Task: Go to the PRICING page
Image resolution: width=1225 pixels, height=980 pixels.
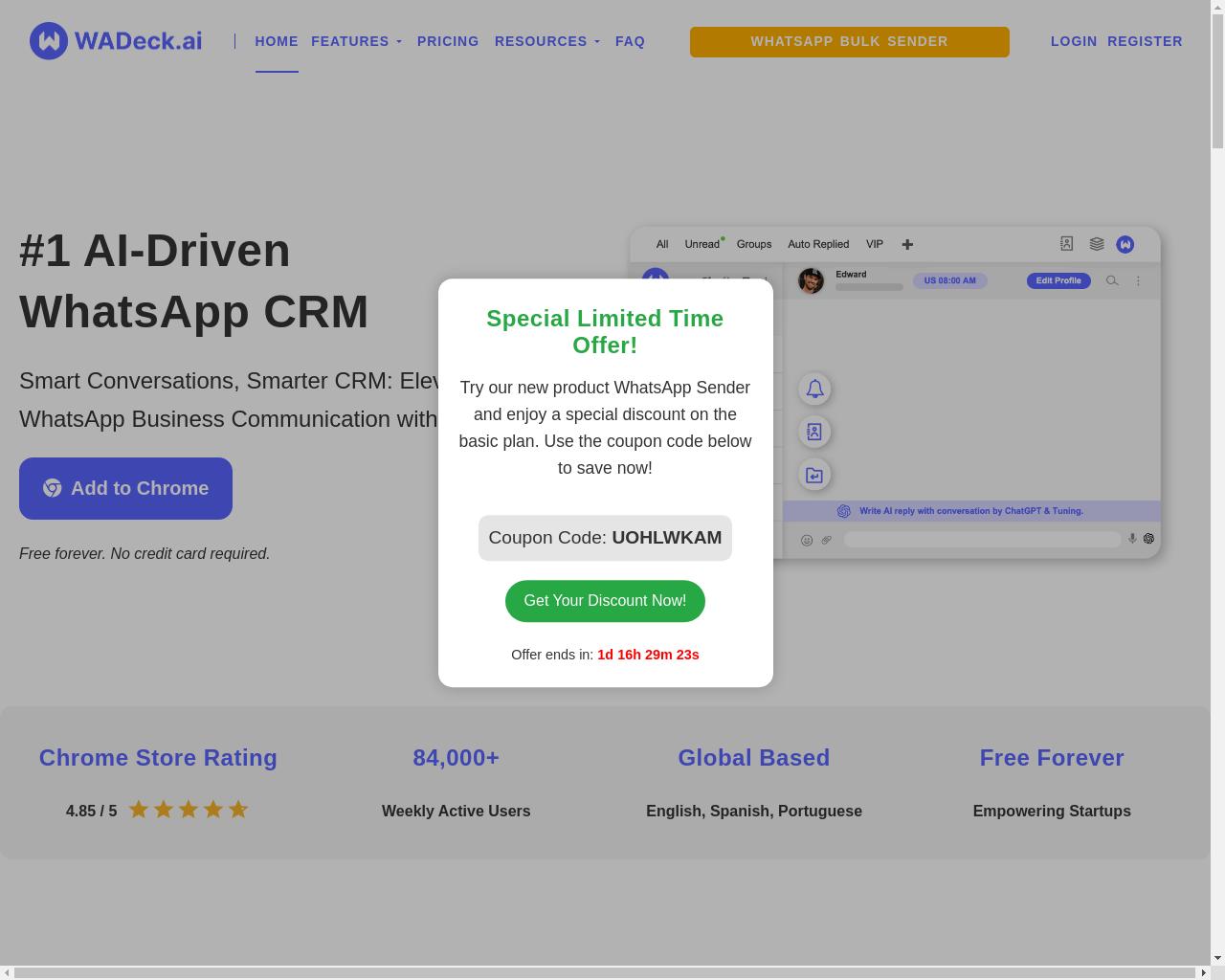Action: [448, 41]
